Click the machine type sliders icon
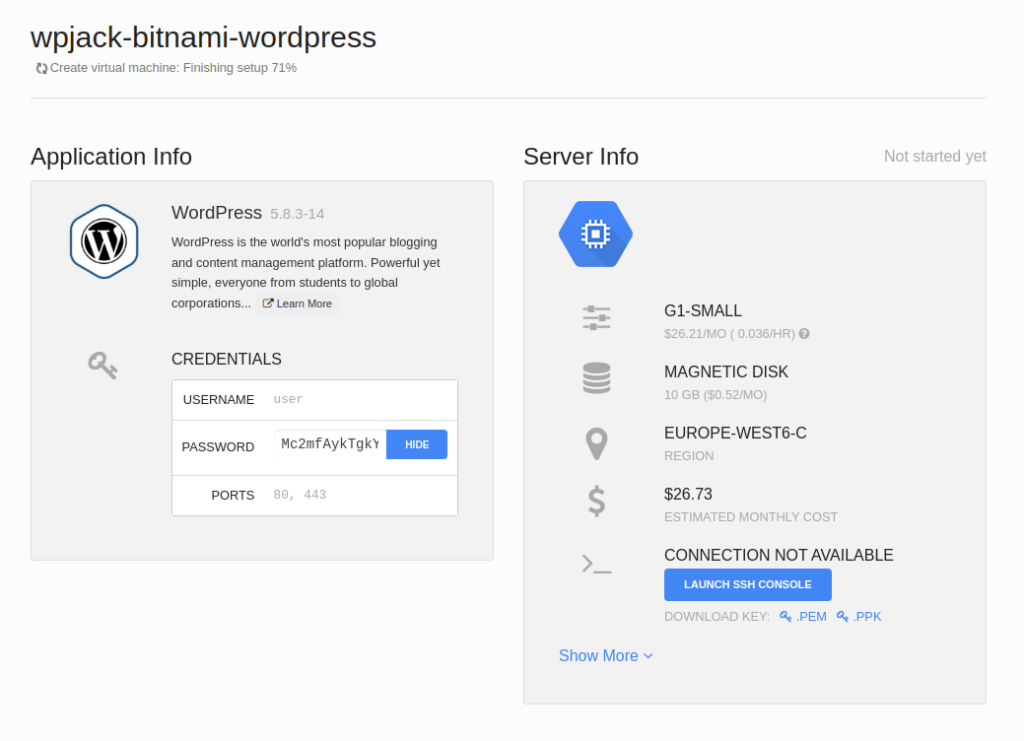Viewport: 1024px width, 741px height. coord(596,318)
